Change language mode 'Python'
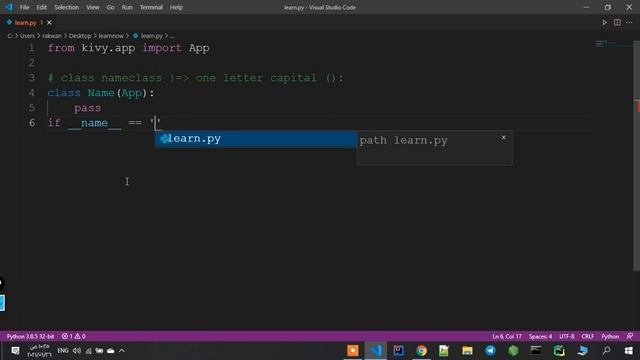The width and height of the screenshot is (640, 360). pos(610,336)
